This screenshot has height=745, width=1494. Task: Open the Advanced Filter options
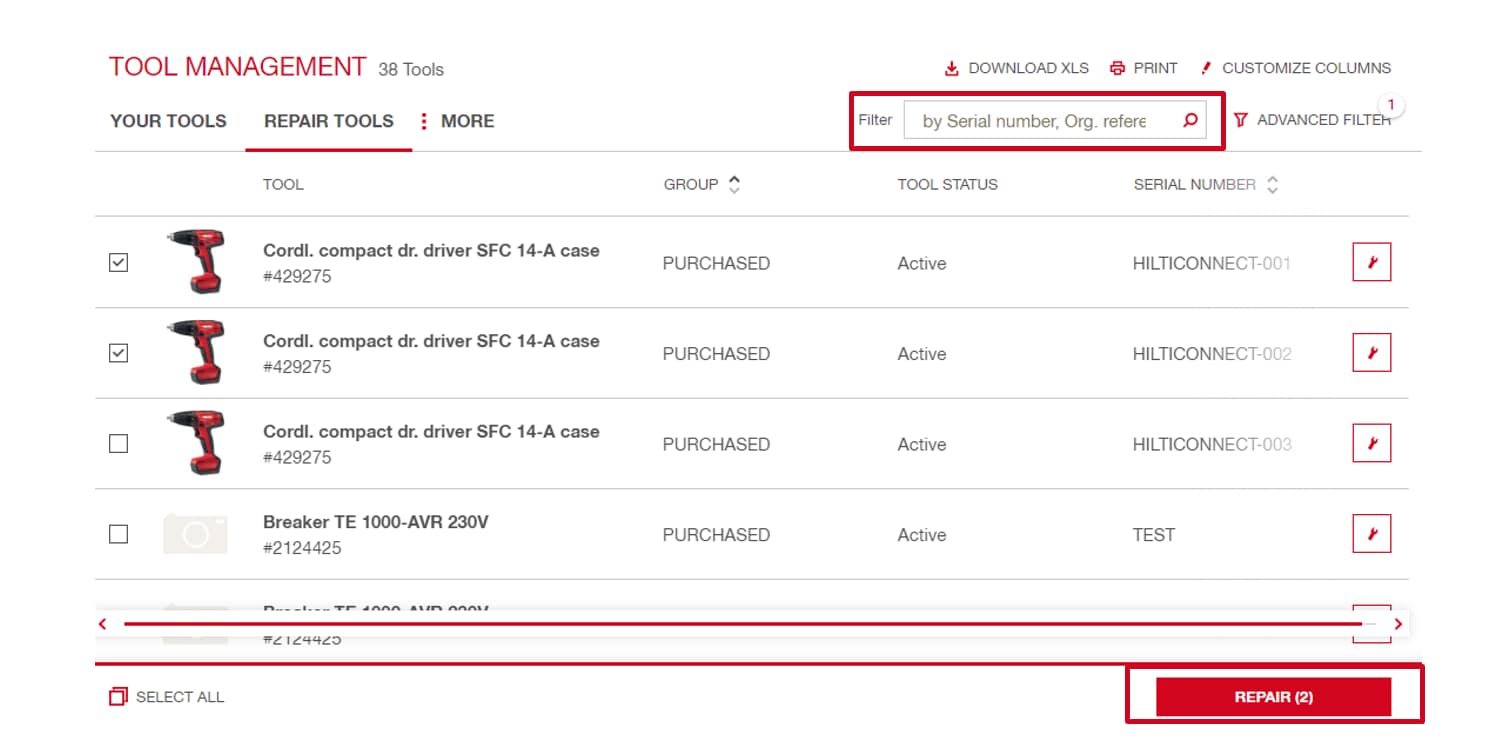1312,120
